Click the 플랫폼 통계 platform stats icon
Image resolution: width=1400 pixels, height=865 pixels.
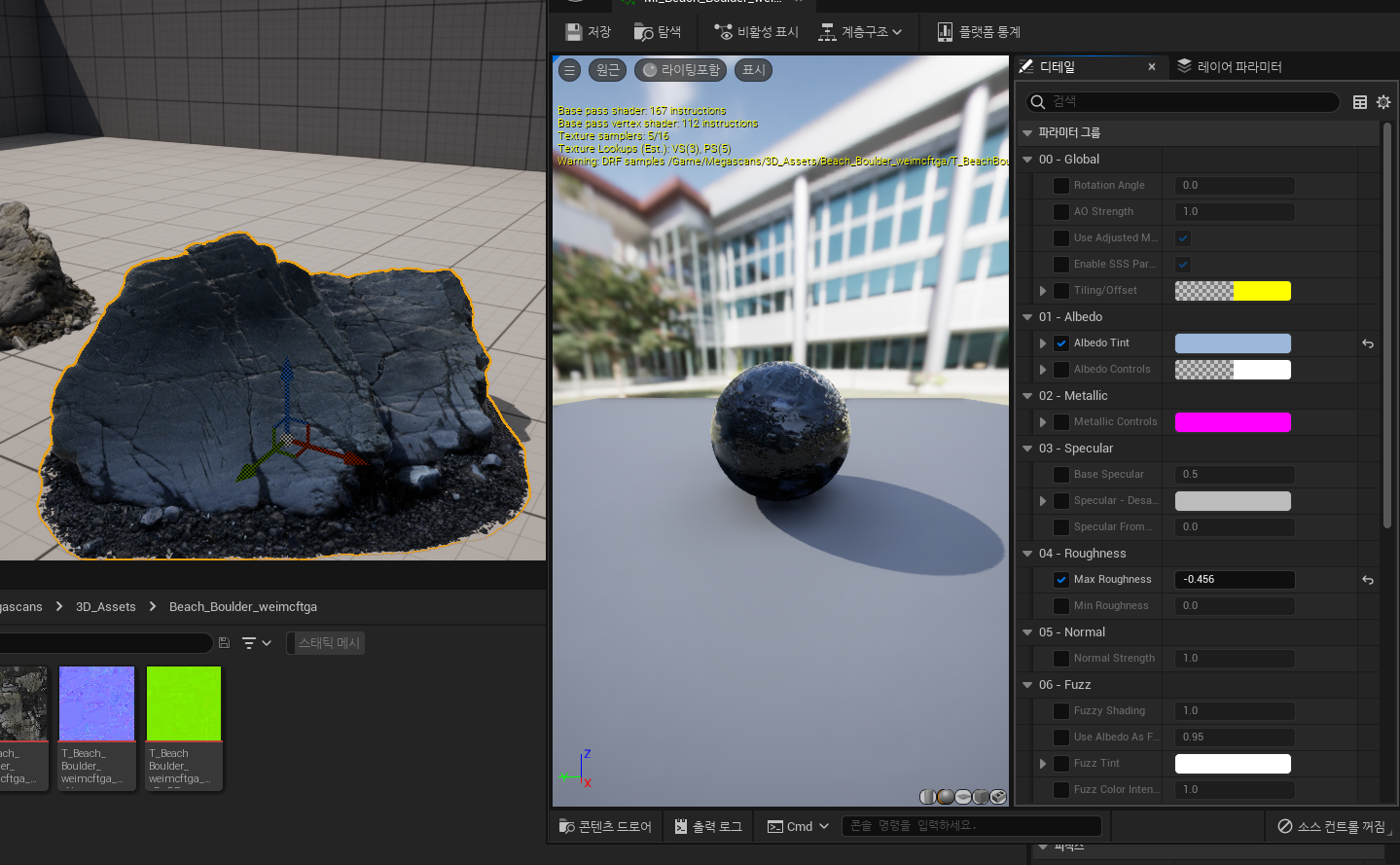point(945,32)
